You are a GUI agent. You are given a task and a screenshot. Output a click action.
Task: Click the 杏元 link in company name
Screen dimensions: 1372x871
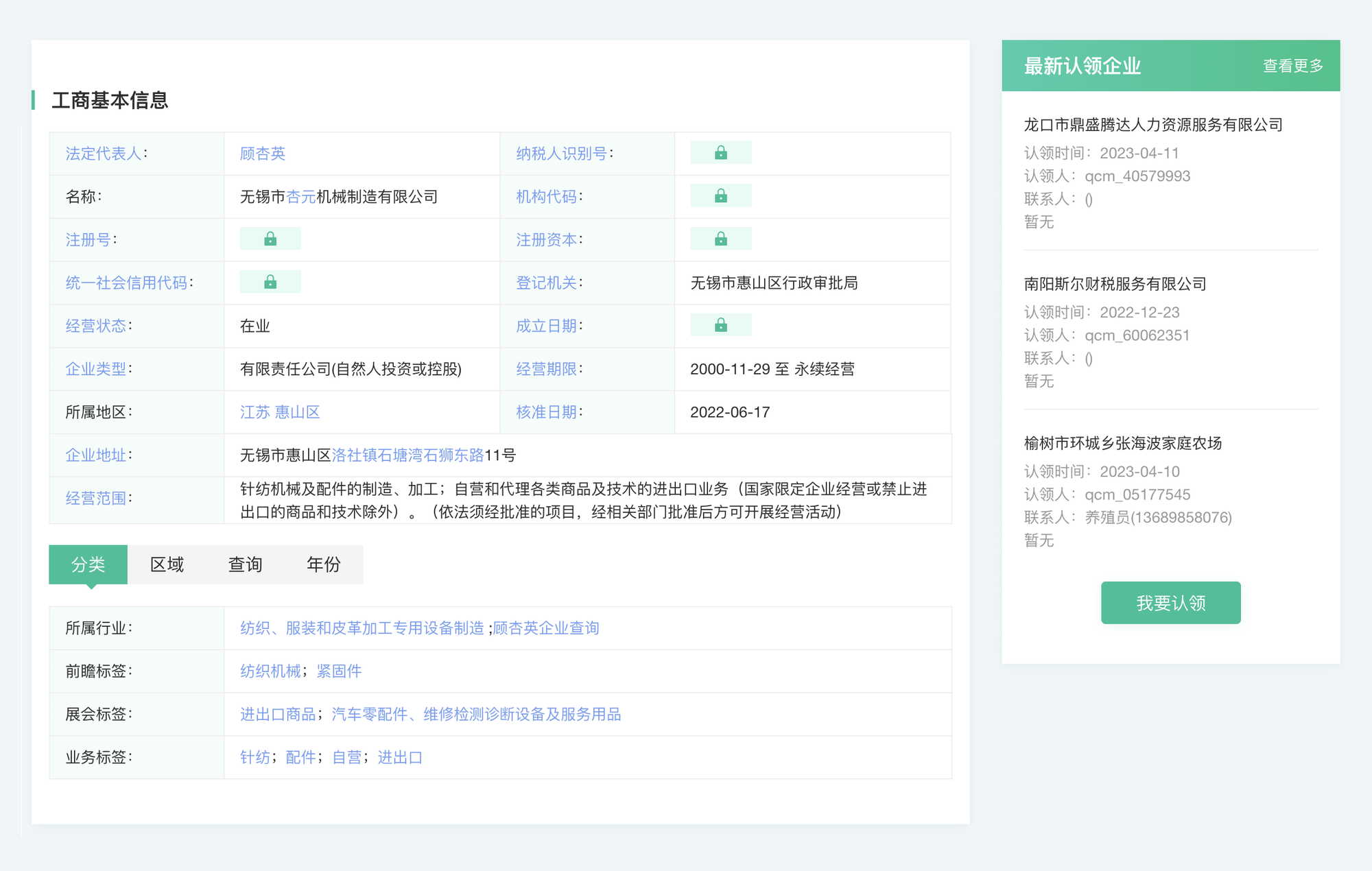tap(301, 197)
